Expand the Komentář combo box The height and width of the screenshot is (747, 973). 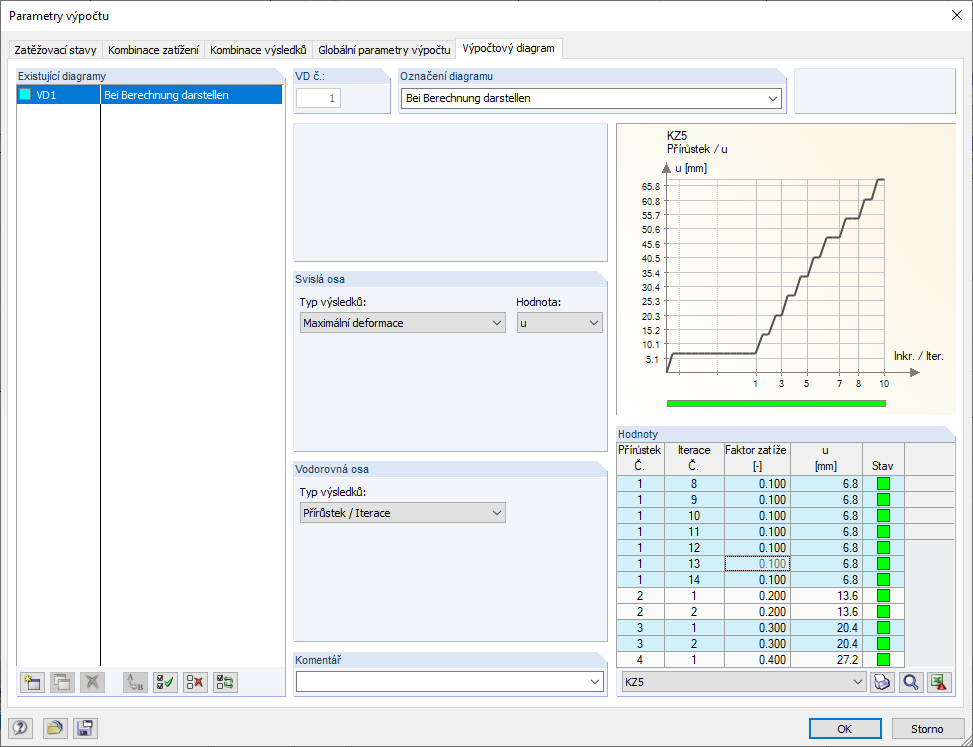click(449, 682)
